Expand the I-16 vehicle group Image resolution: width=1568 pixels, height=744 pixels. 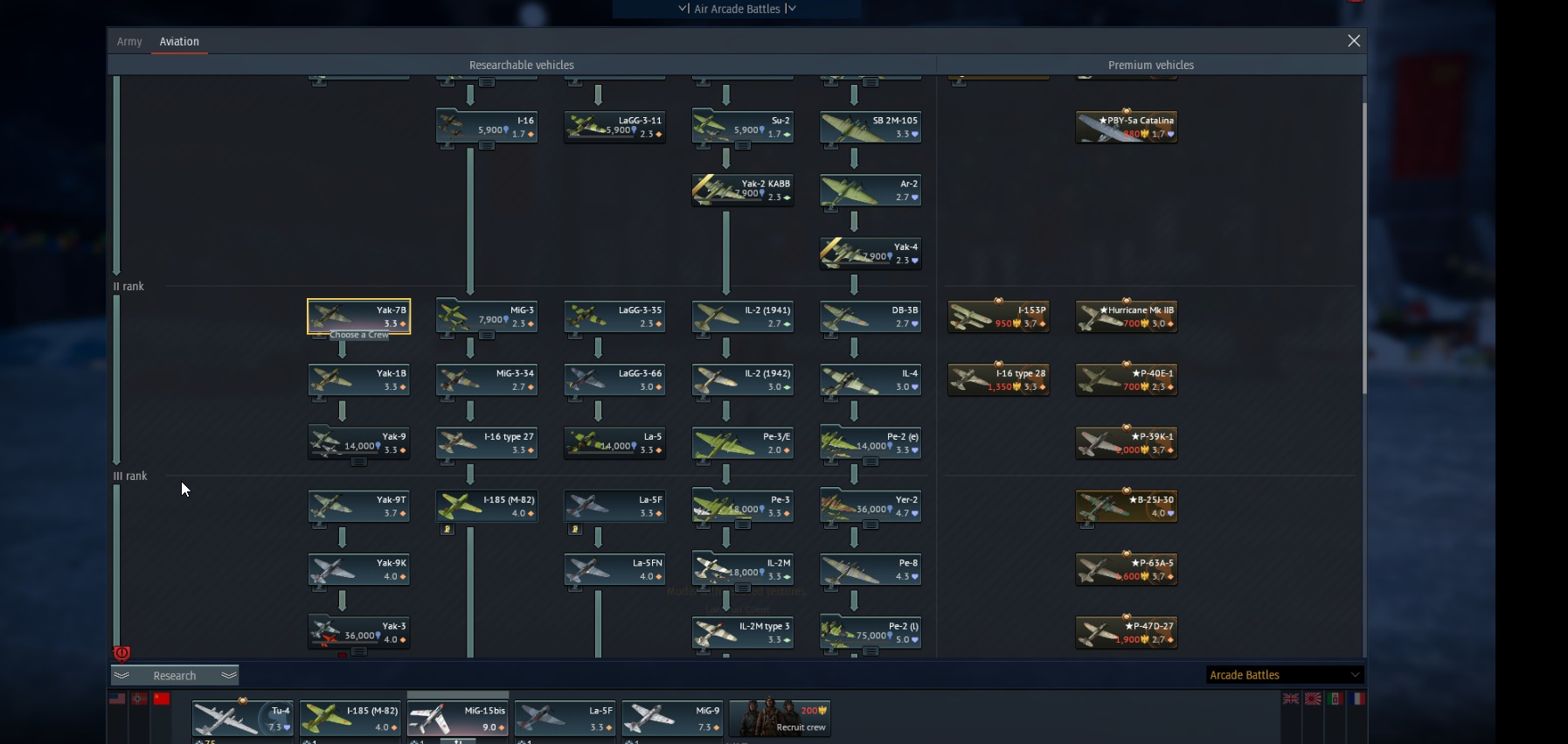487,146
